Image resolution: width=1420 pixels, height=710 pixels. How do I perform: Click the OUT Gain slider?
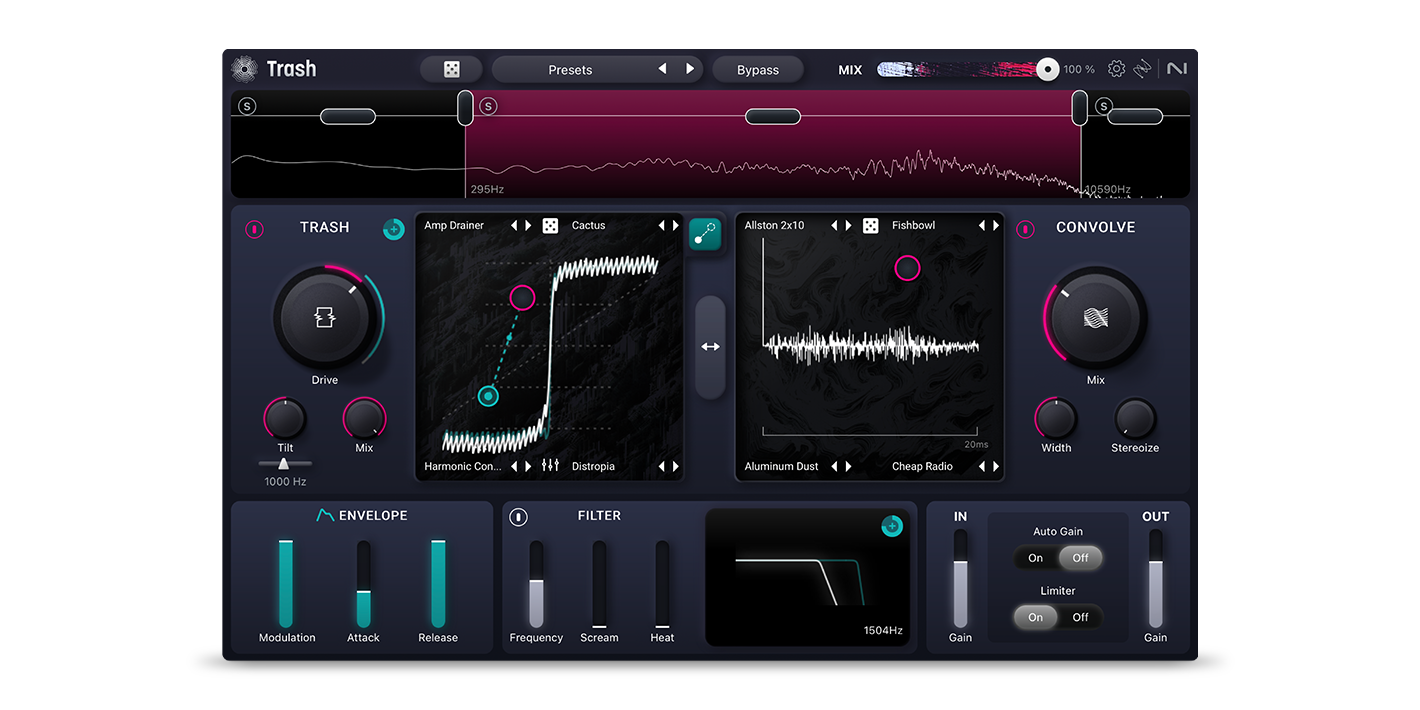[x=1156, y=579]
